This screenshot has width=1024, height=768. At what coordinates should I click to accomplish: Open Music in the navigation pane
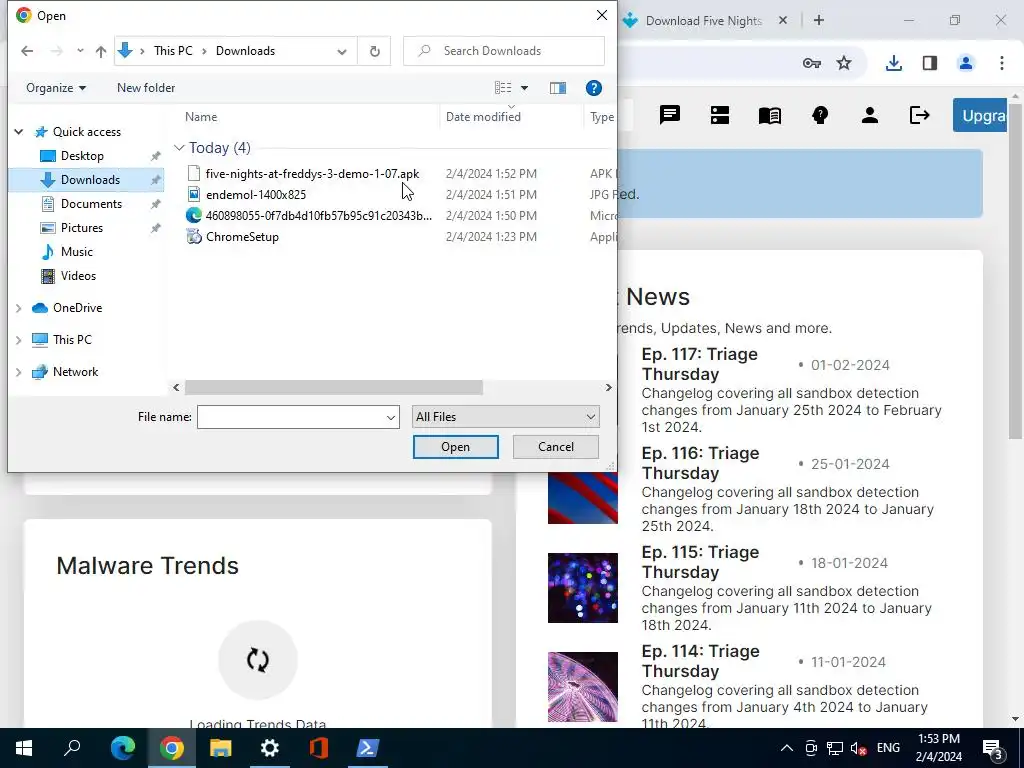tap(76, 252)
